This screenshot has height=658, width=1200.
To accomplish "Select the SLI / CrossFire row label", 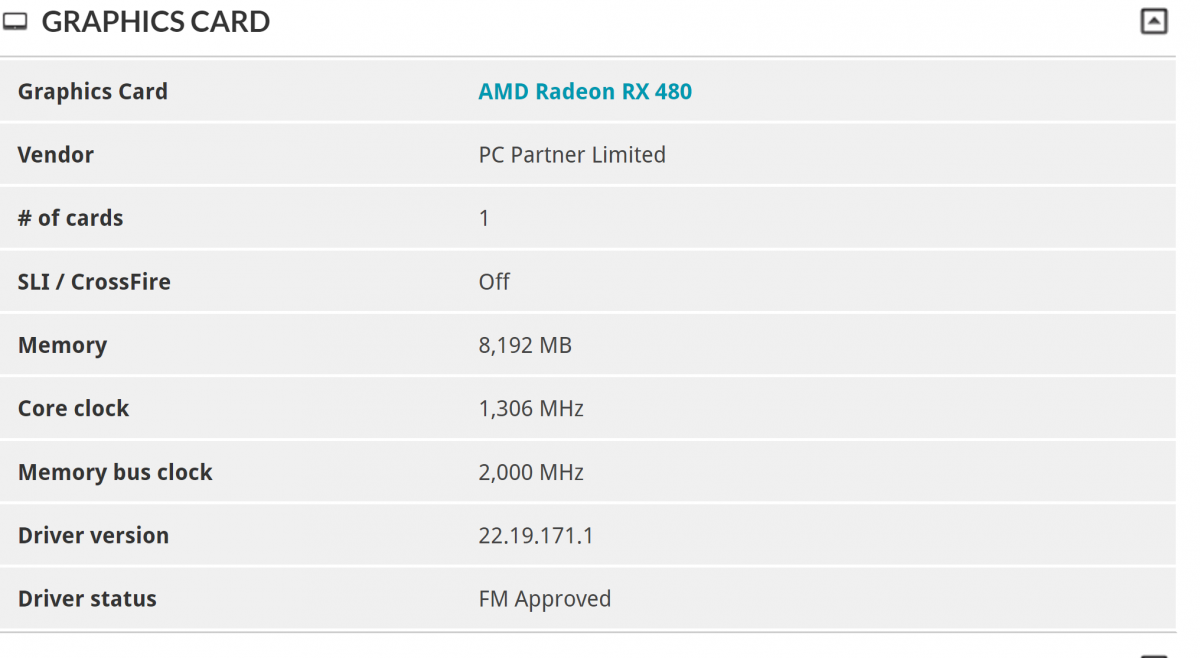I will click(94, 282).
